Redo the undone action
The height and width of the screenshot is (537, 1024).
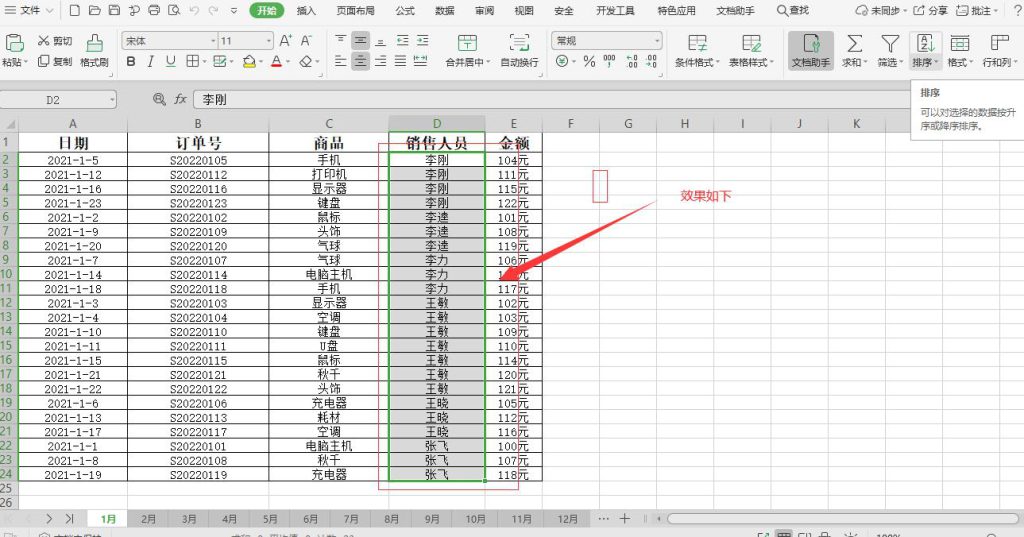pos(214,10)
